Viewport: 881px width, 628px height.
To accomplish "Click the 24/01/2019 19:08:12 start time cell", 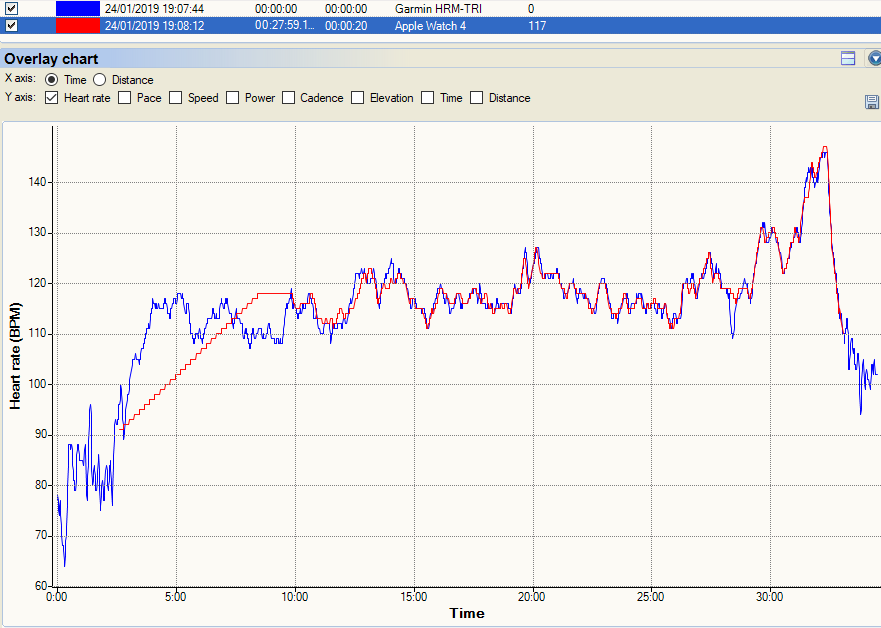I will point(154,26).
